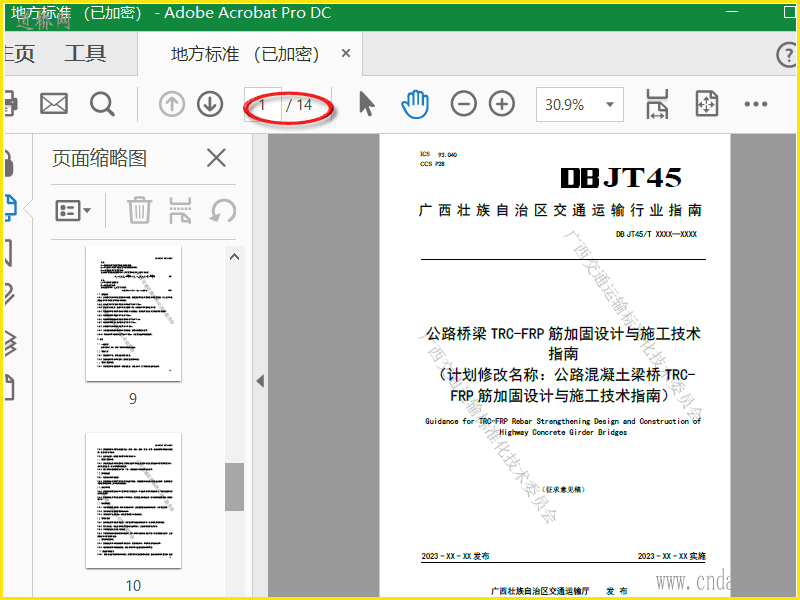Open thumbnails options dropdown menu
Image resolution: width=800 pixels, height=600 pixels.
click(73, 210)
